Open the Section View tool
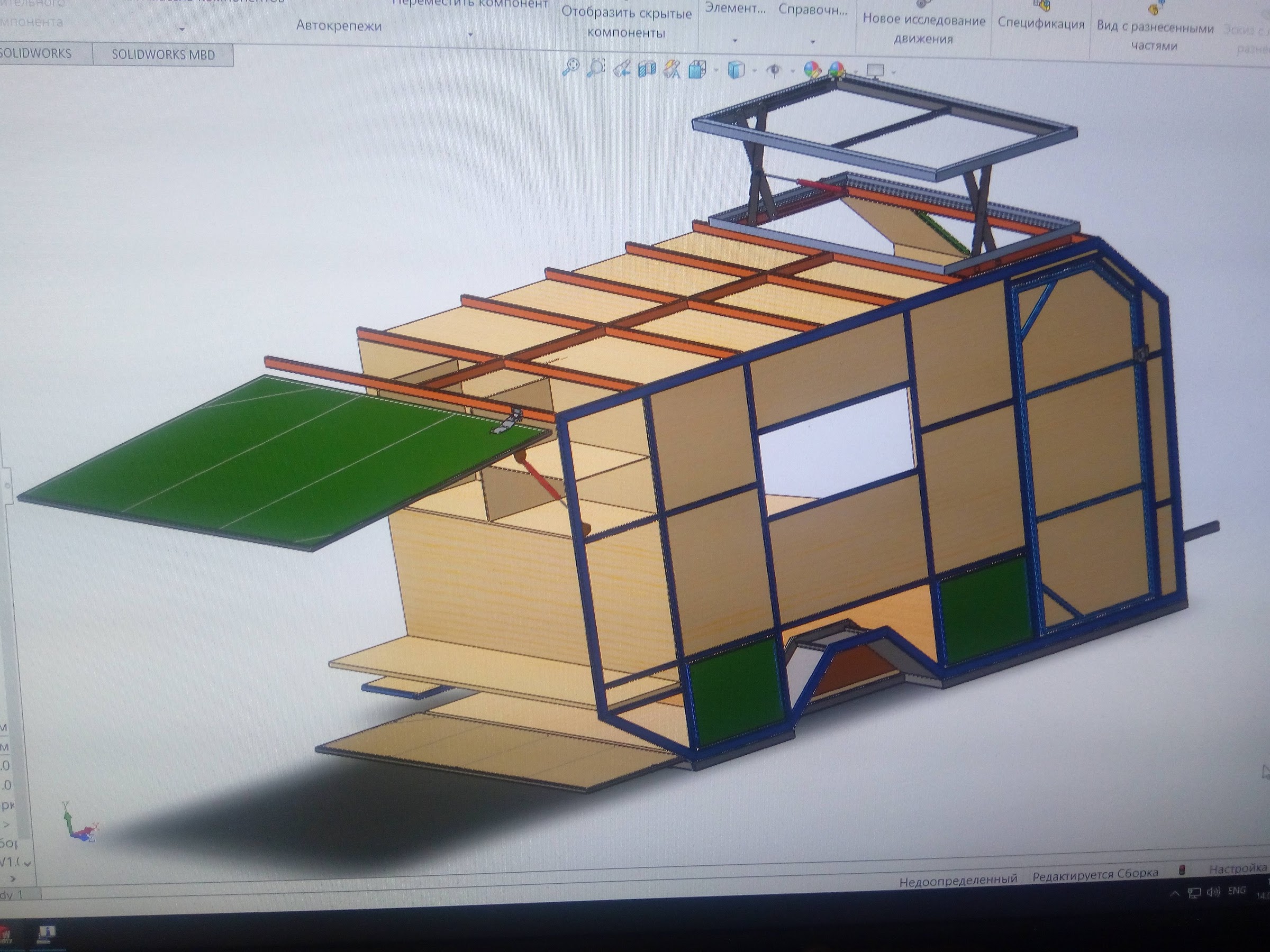This screenshot has width=1270, height=952. pos(647,69)
